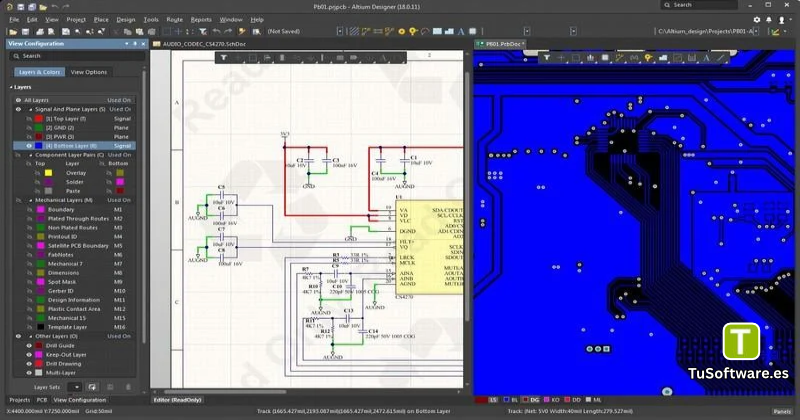The height and width of the screenshot is (420, 800).
Task: Open the Layer Sets dropdown
Action: (x=74, y=387)
